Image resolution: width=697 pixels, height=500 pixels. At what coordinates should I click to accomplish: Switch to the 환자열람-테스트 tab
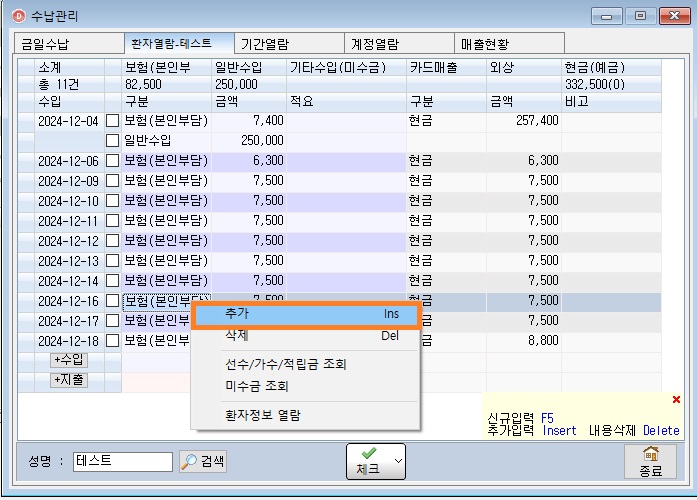(179, 43)
